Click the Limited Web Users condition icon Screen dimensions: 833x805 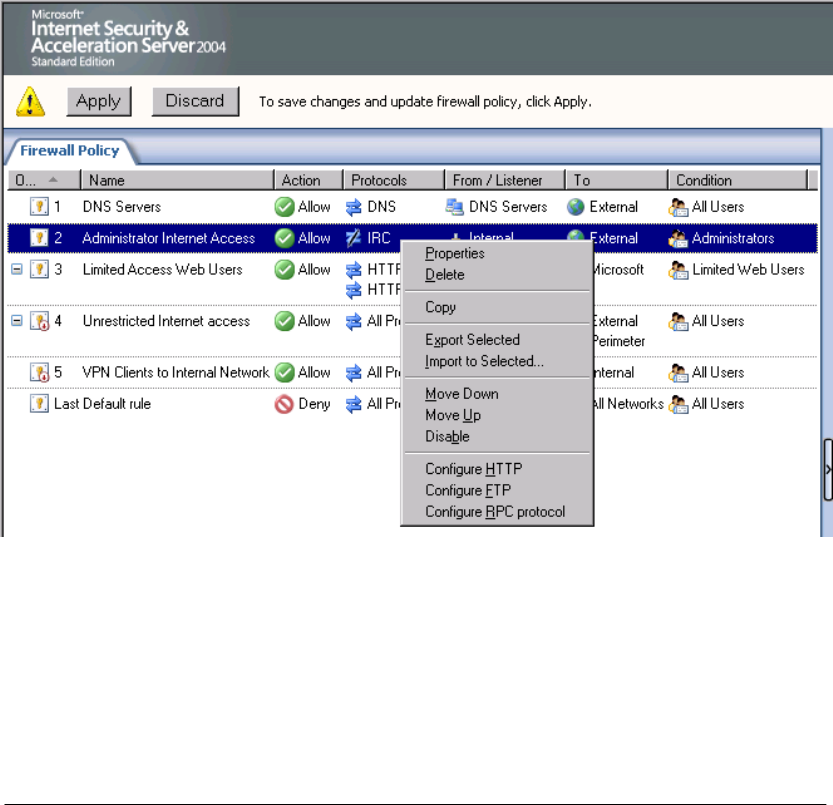[x=678, y=270]
